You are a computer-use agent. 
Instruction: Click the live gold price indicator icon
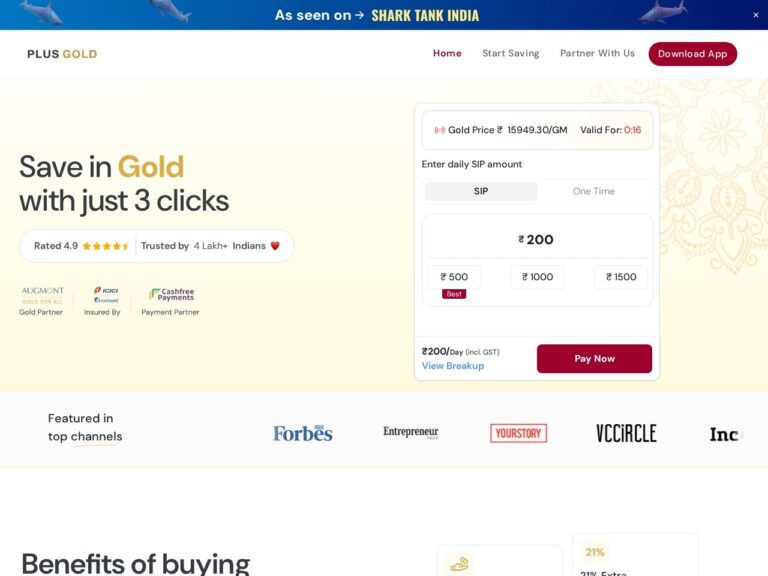point(439,130)
